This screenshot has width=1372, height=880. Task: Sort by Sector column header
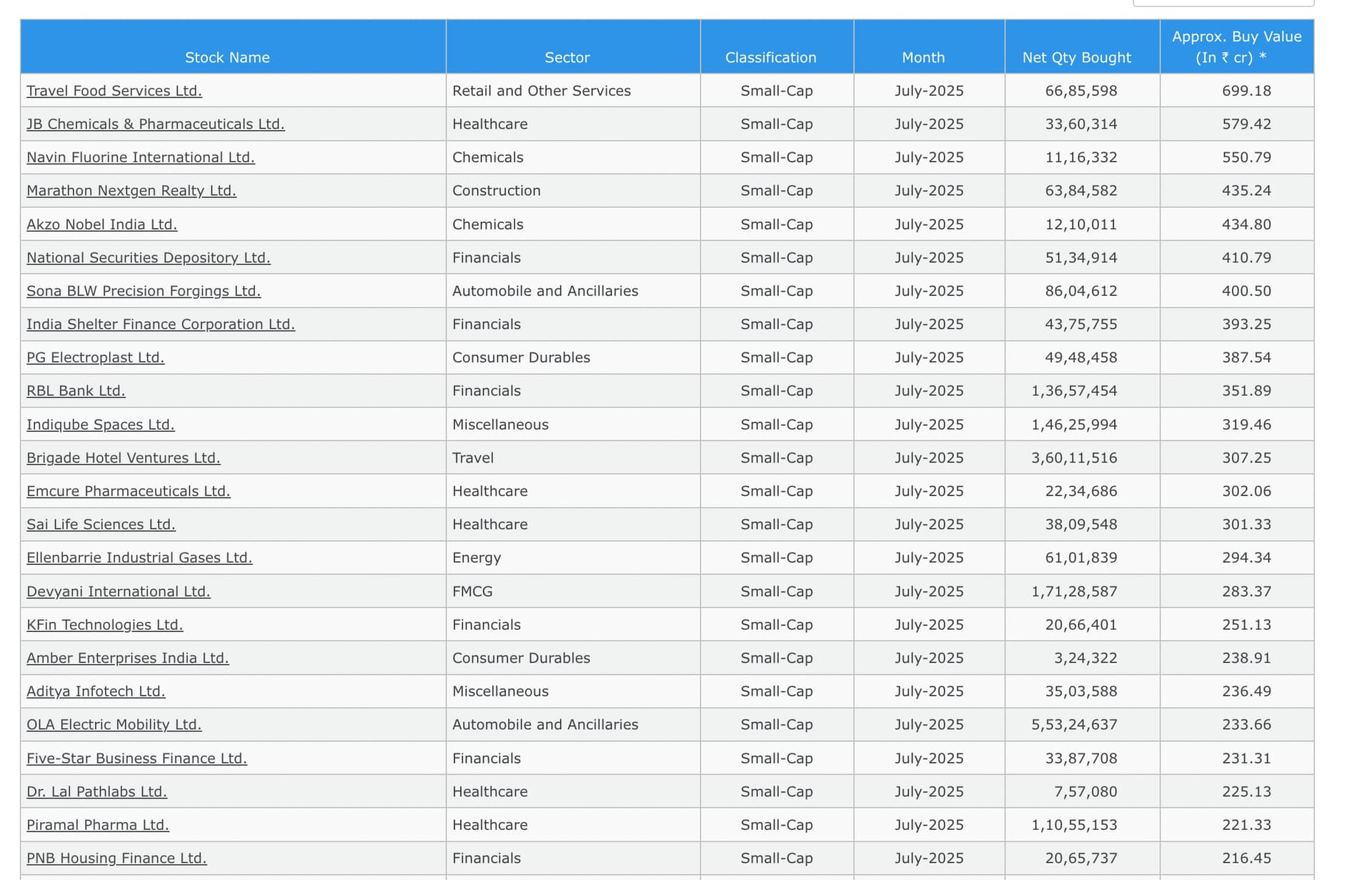(567, 57)
